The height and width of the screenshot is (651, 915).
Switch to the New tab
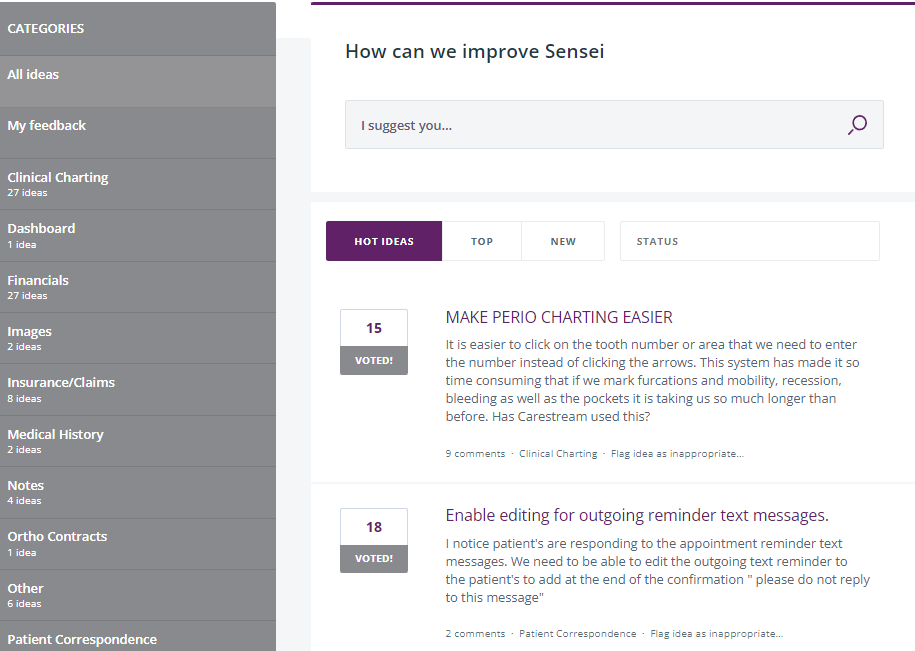point(563,241)
